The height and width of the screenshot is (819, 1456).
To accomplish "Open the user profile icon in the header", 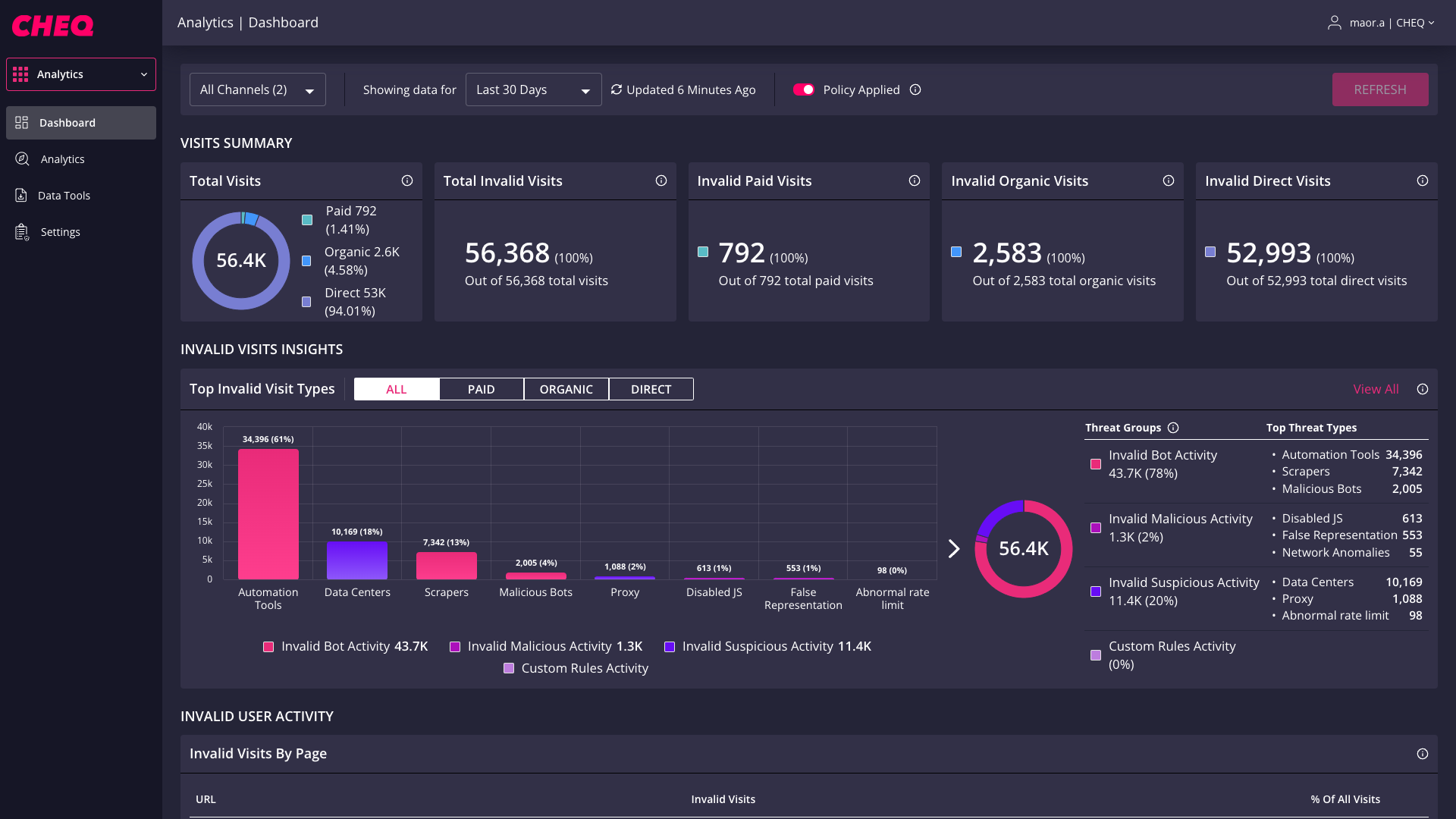I will 1335,22.
